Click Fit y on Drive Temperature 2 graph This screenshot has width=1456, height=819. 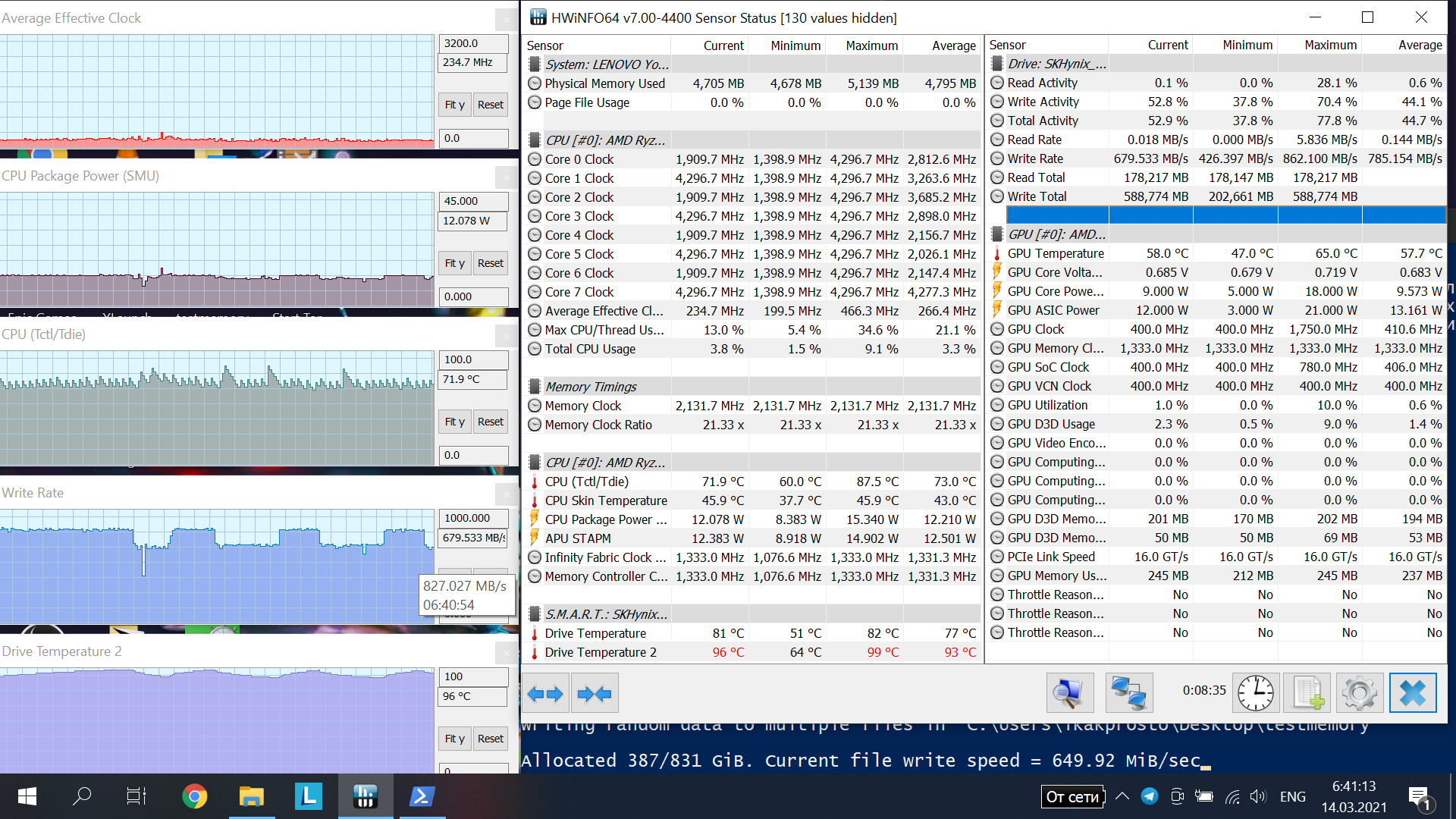[455, 739]
